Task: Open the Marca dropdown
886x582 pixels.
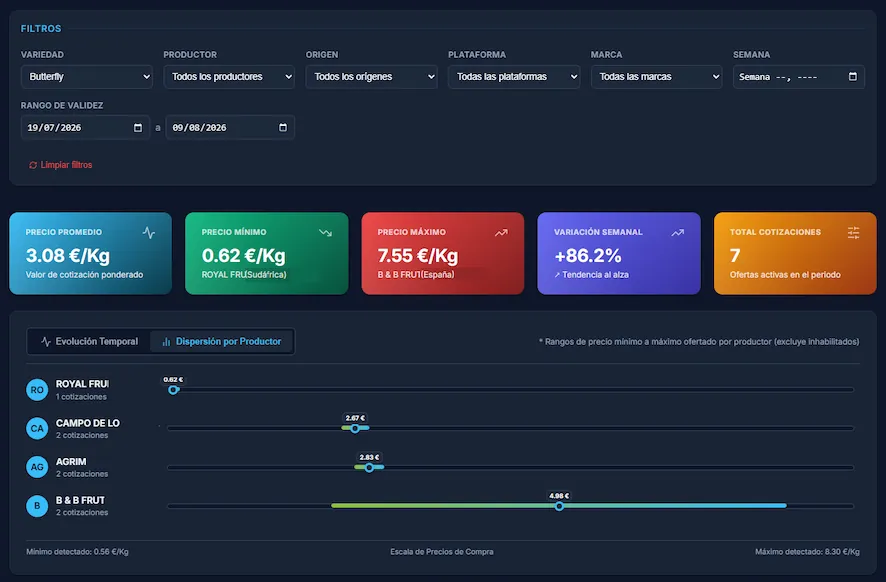Action: [x=657, y=77]
